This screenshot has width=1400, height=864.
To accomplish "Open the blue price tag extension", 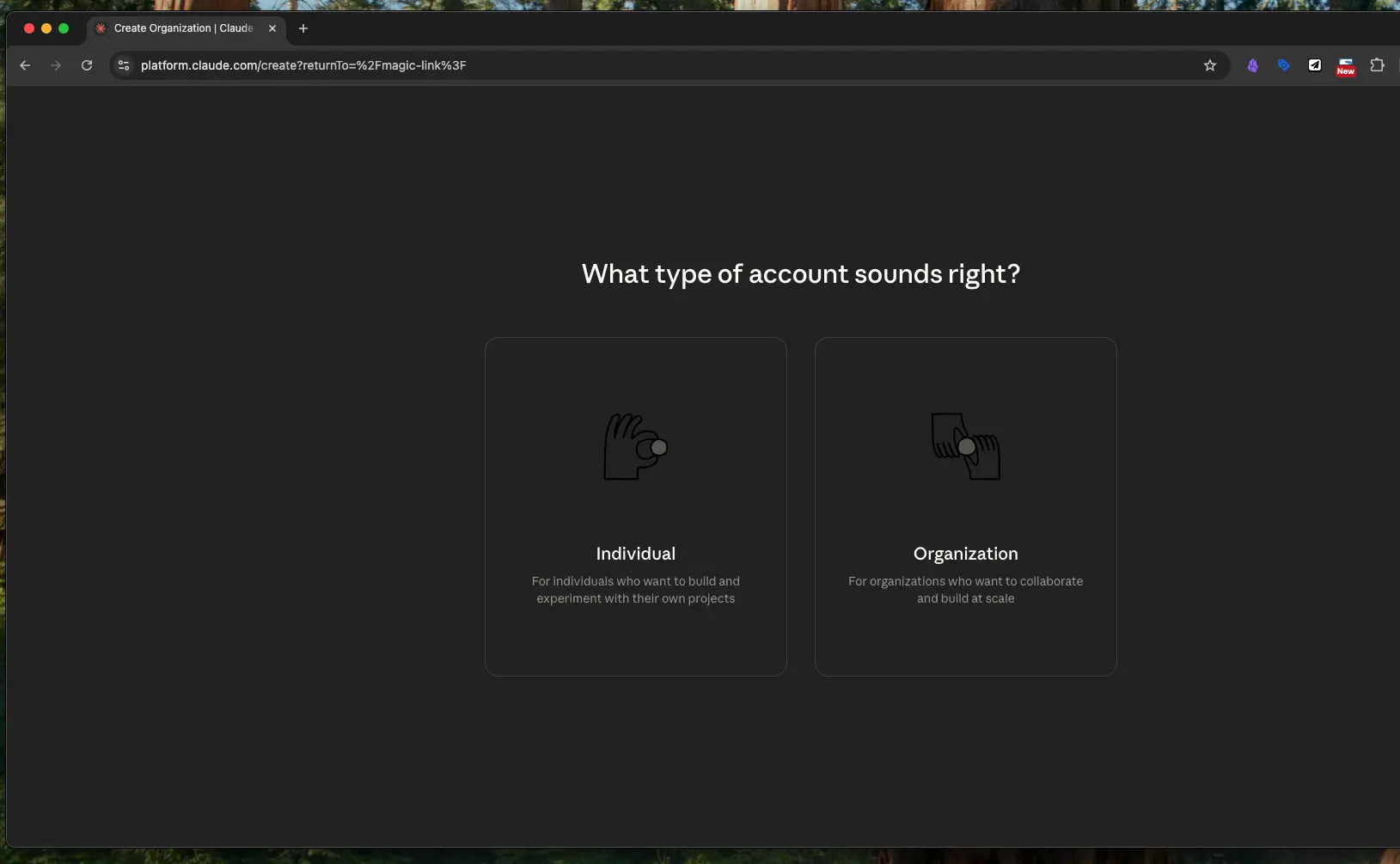I will [1283, 65].
